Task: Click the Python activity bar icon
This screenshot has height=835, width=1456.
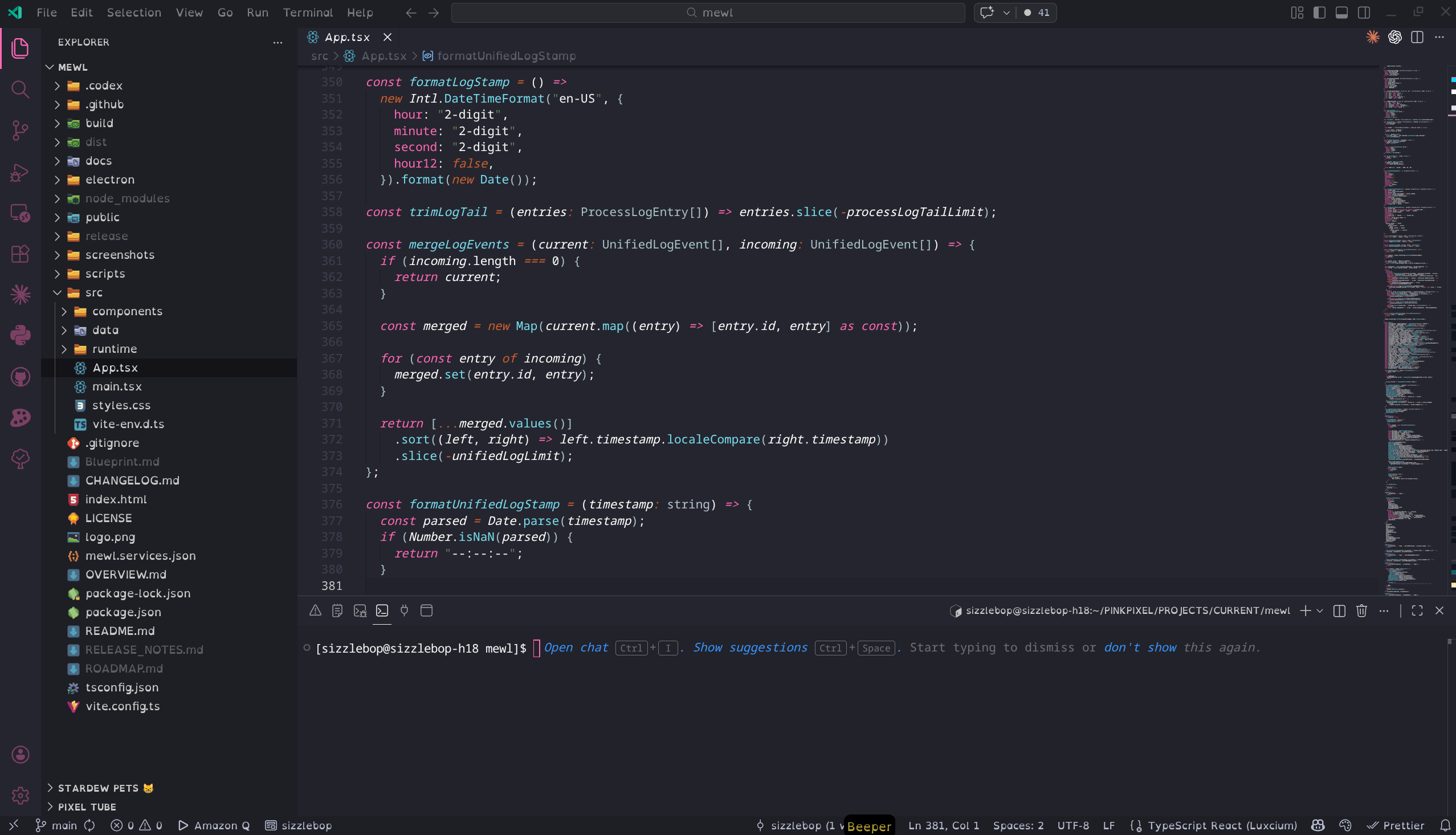Action: 20,336
